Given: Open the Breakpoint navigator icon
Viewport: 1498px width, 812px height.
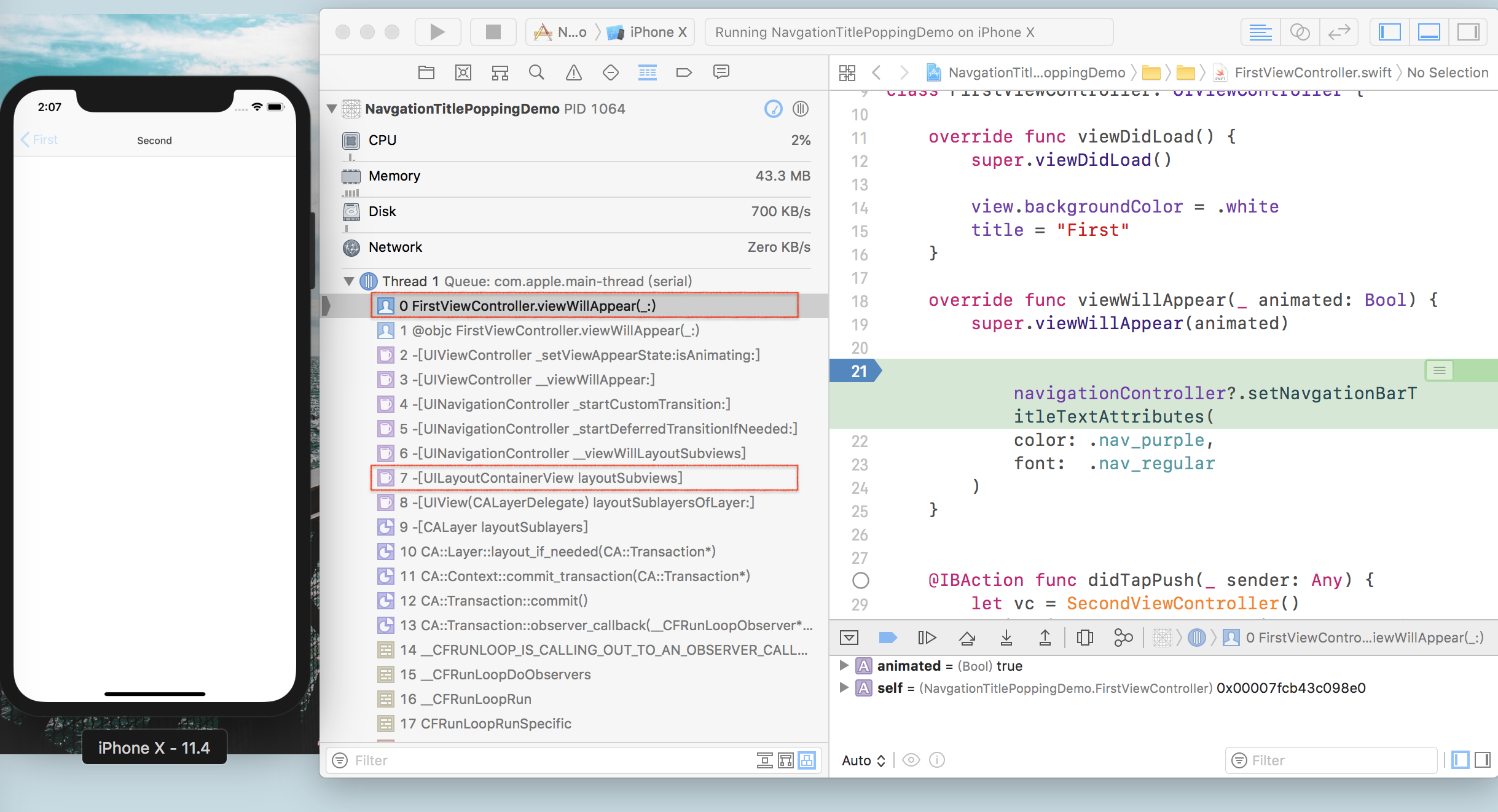Looking at the screenshot, I should [x=684, y=72].
